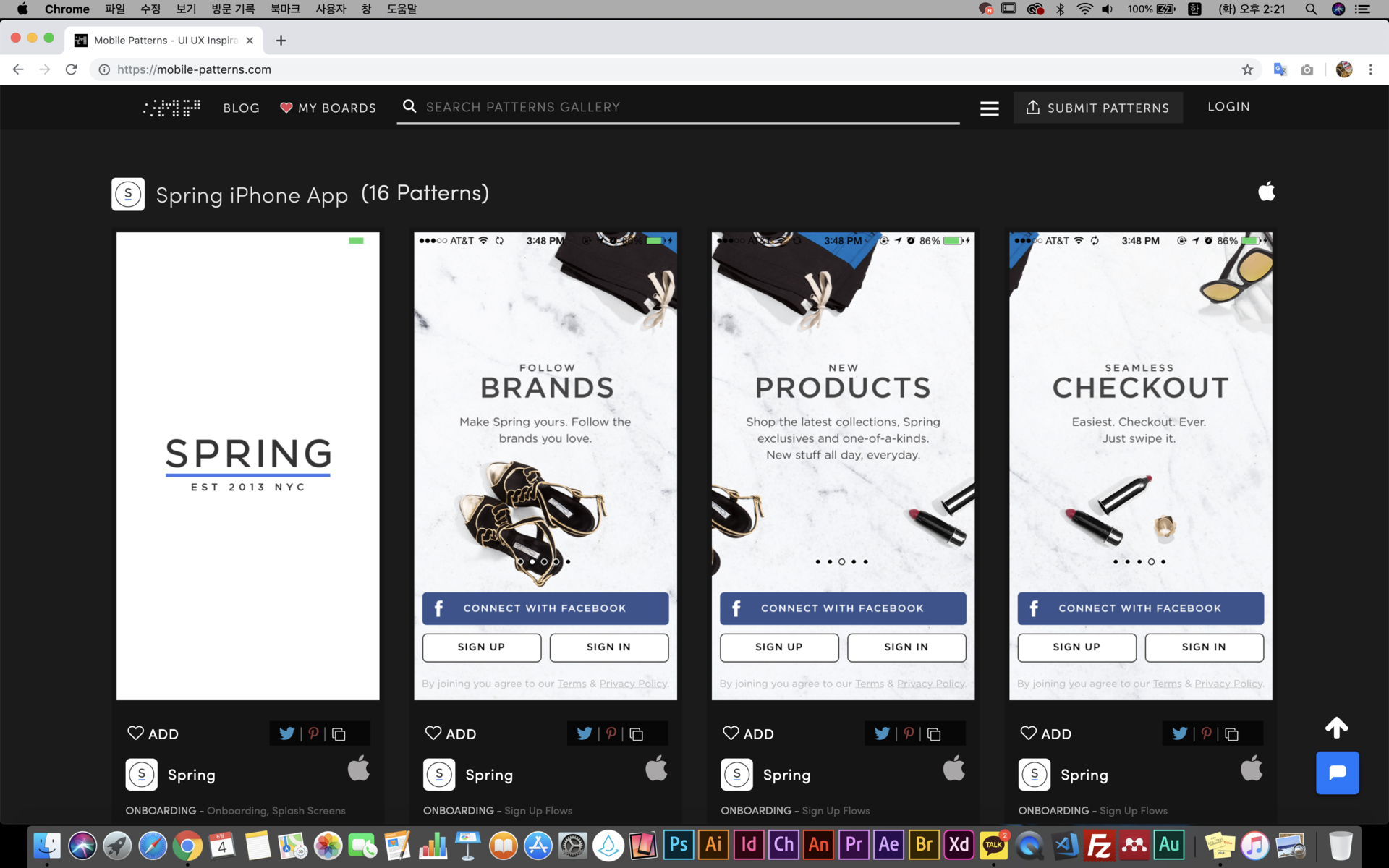The height and width of the screenshot is (868, 1389).
Task: Click the LOGIN link
Action: 1228,106
